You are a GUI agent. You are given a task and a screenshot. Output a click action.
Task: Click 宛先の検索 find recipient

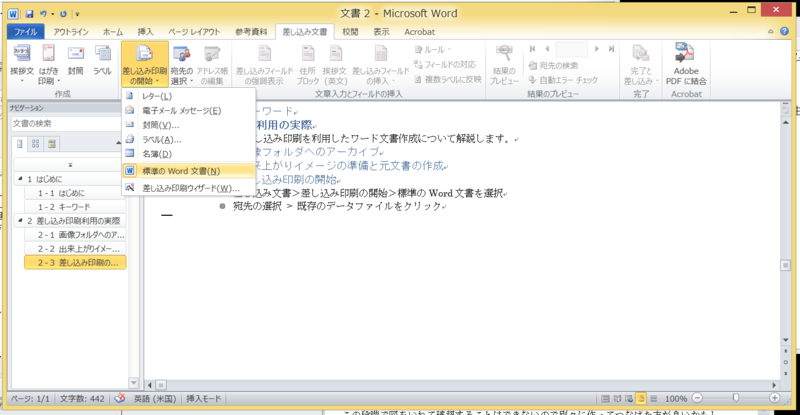554,65
